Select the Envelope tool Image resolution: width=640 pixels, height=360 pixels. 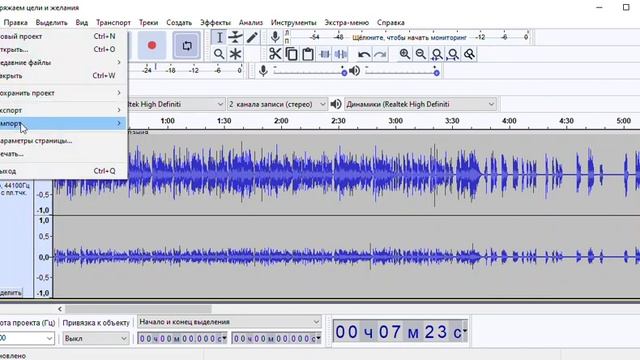click(x=236, y=38)
